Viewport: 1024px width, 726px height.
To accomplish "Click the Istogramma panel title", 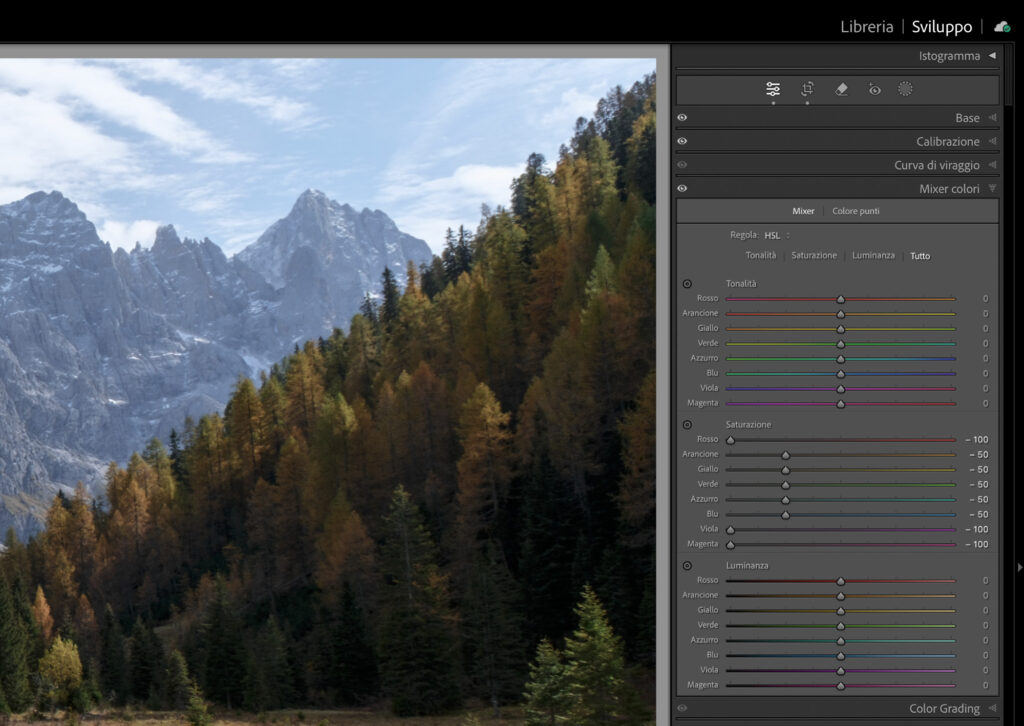I will (x=949, y=55).
